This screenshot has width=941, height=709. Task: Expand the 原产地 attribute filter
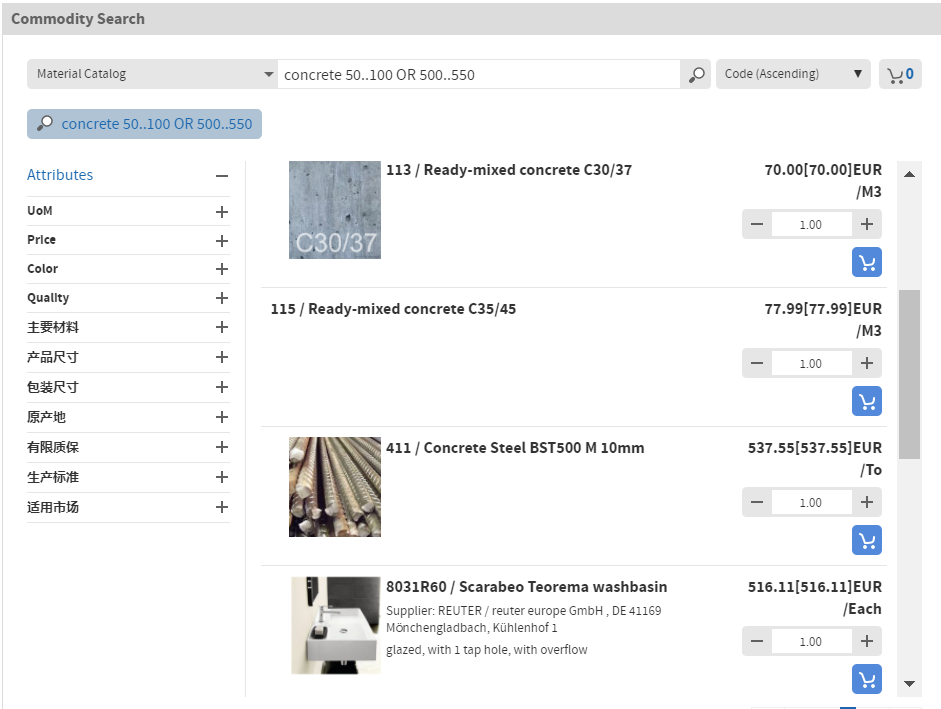221,417
